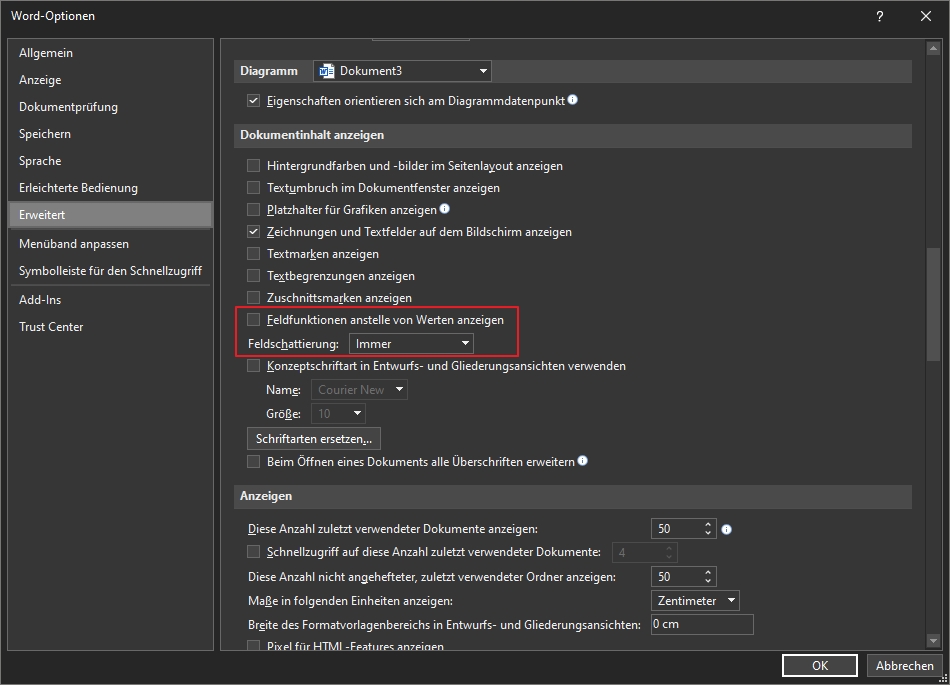950x685 pixels.
Task: Select Erleichterte Bedienung category
Action: pyautogui.click(x=110, y=188)
